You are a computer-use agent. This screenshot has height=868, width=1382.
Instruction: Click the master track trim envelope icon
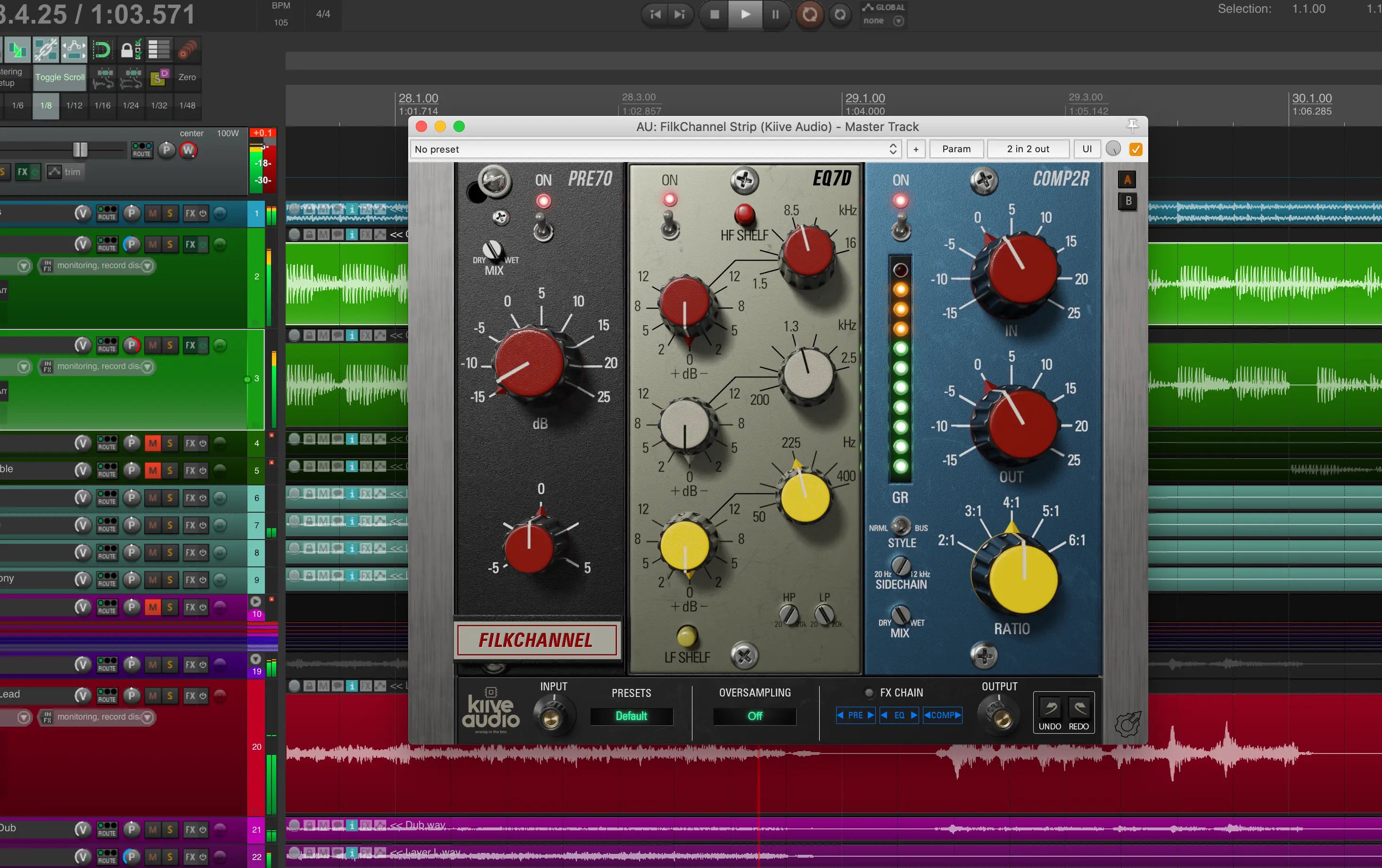[x=54, y=172]
